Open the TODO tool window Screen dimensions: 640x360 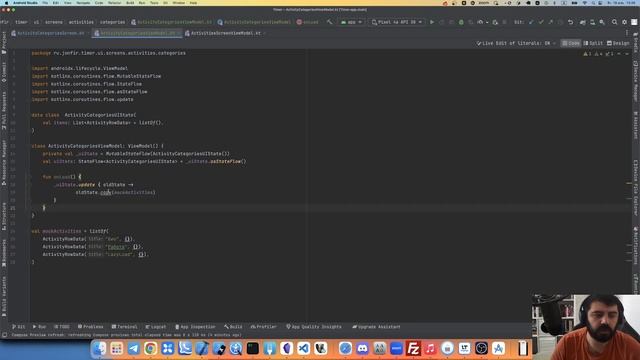tap(62, 327)
